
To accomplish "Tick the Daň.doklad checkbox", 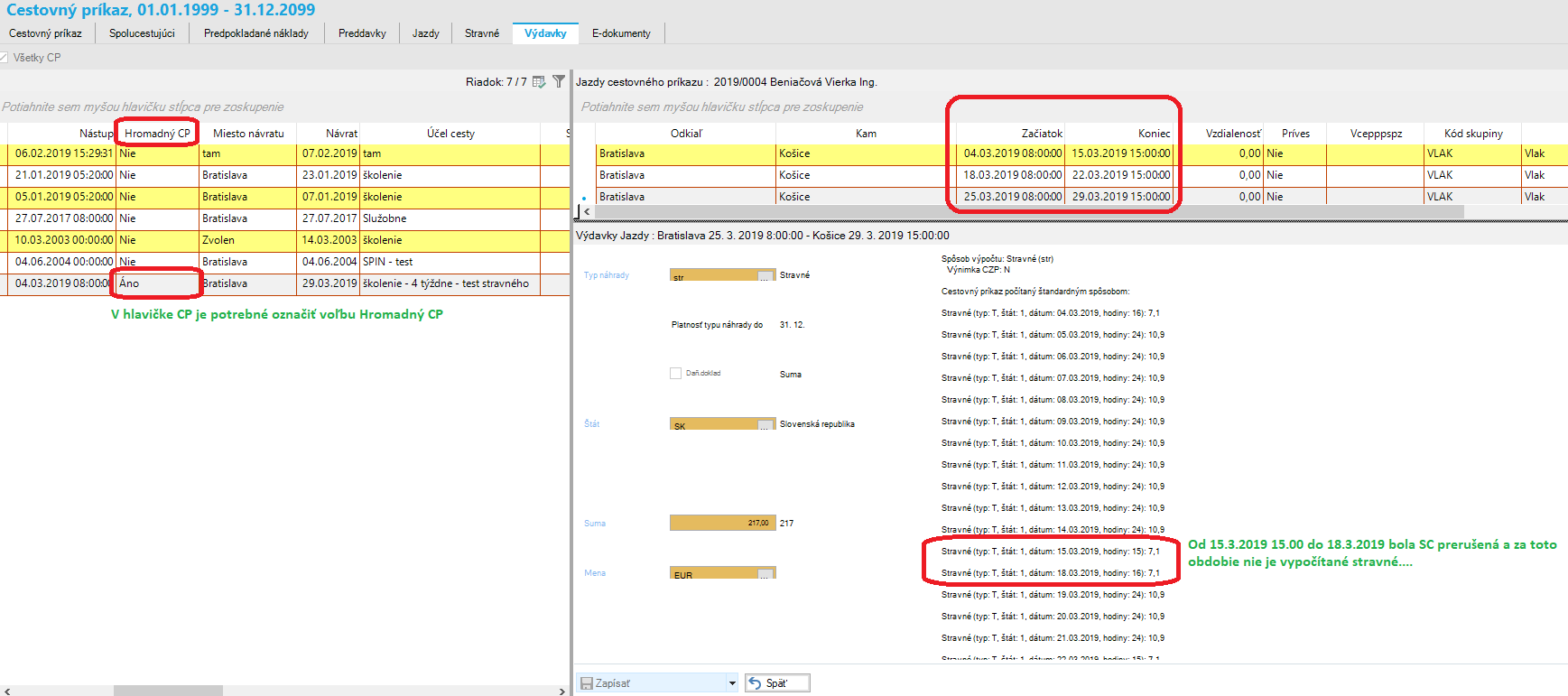I will pyautogui.click(x=675, y=373).
